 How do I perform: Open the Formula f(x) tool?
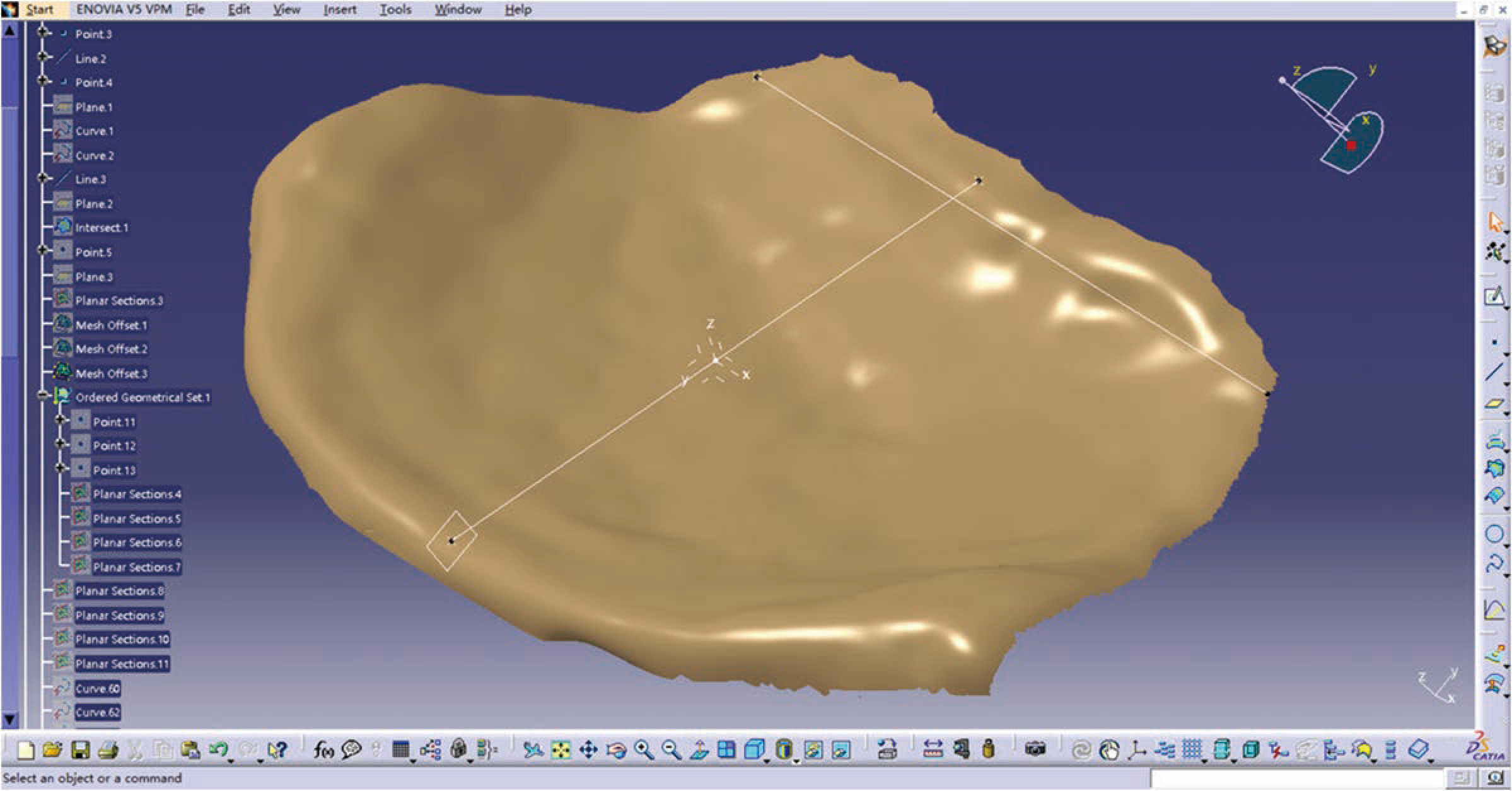[323, 750]
